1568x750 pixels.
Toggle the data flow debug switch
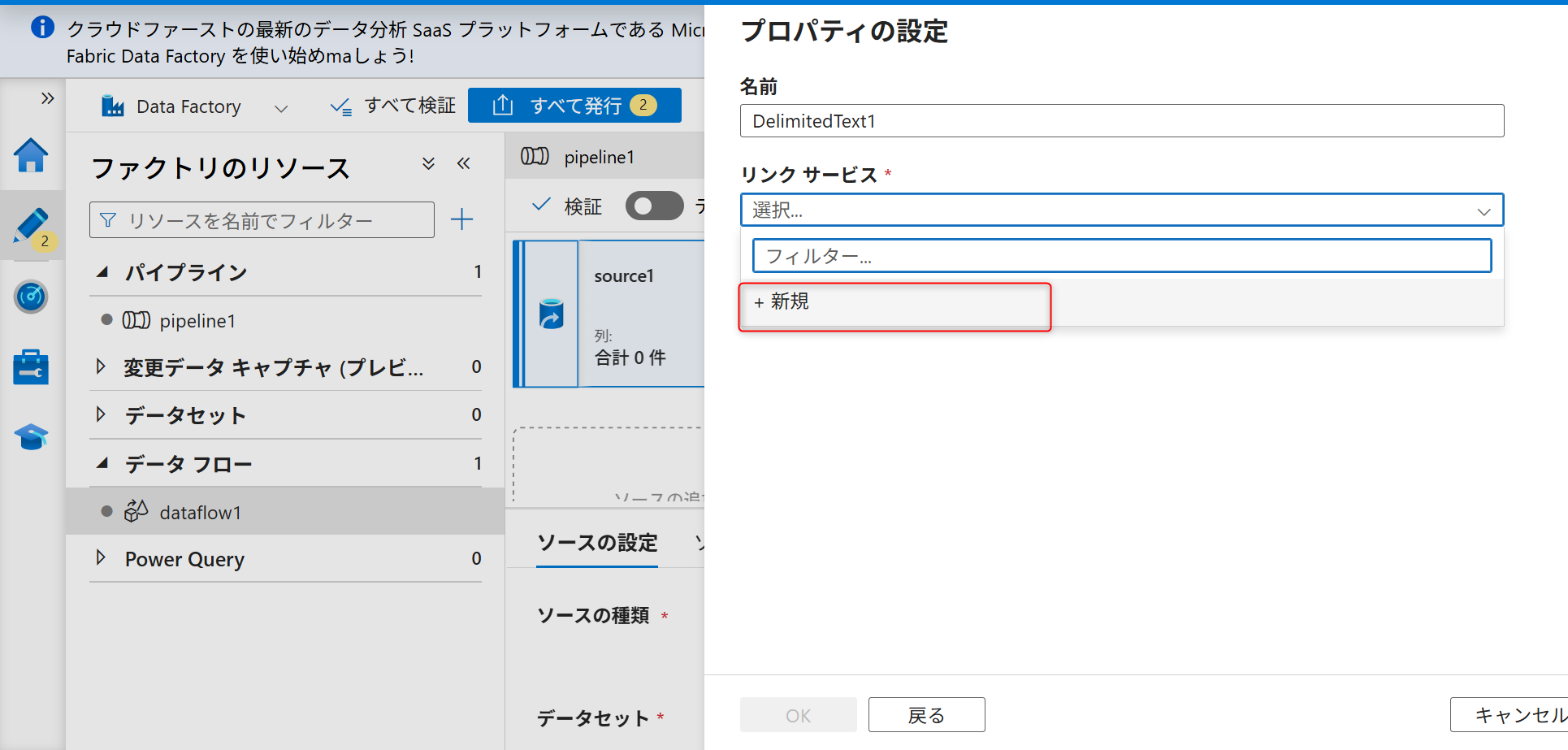654,206
